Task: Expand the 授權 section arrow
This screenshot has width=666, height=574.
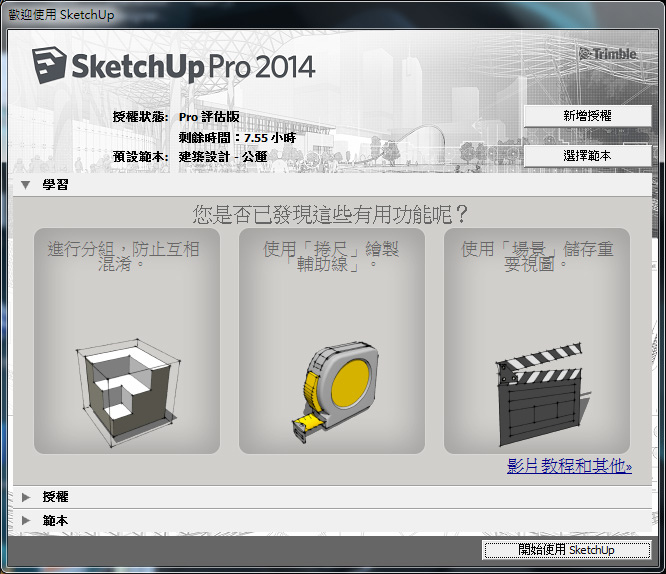Action: tap(26, 497)
